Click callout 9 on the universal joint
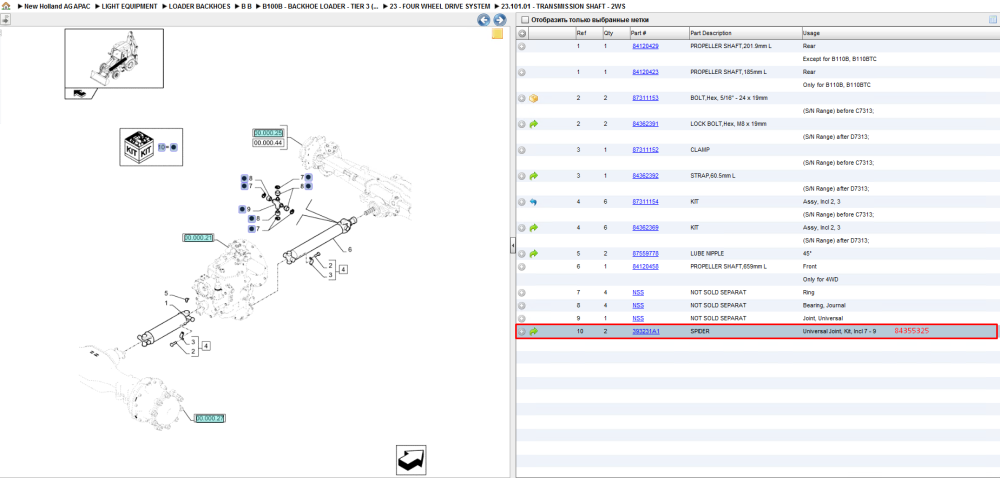 [x=249, y=209]
